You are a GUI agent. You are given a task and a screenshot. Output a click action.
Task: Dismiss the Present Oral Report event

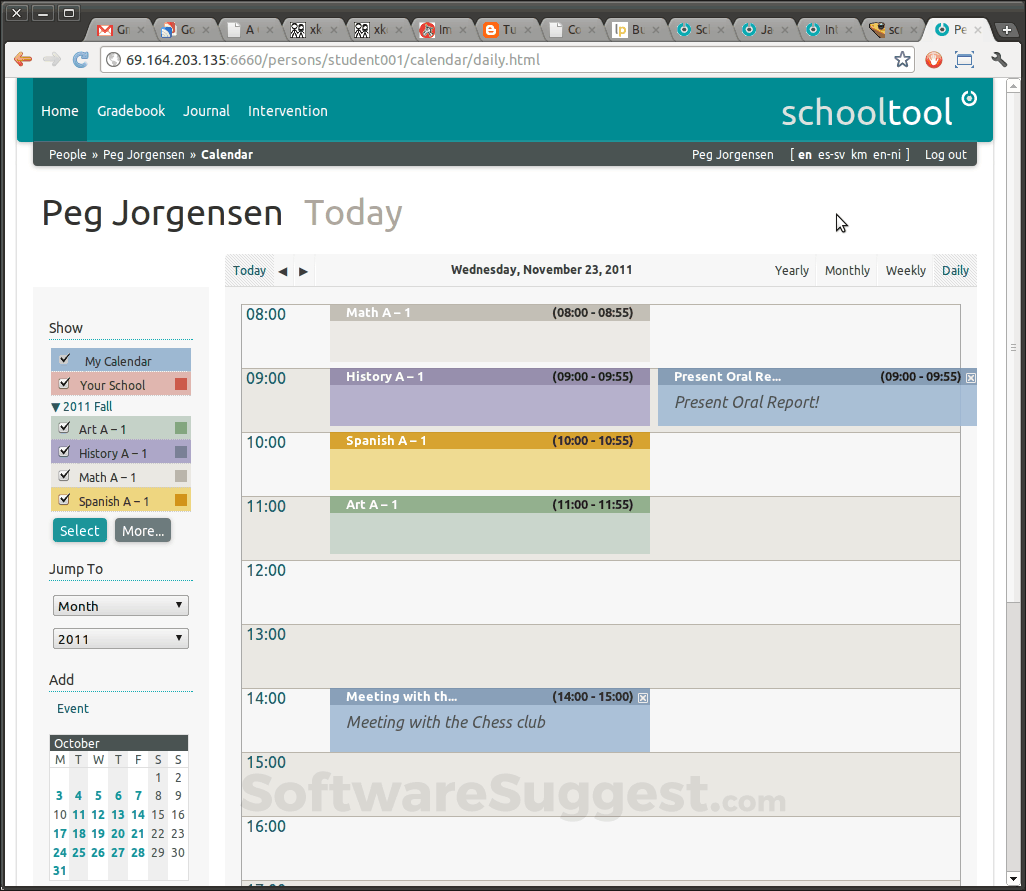pos(970,377)
